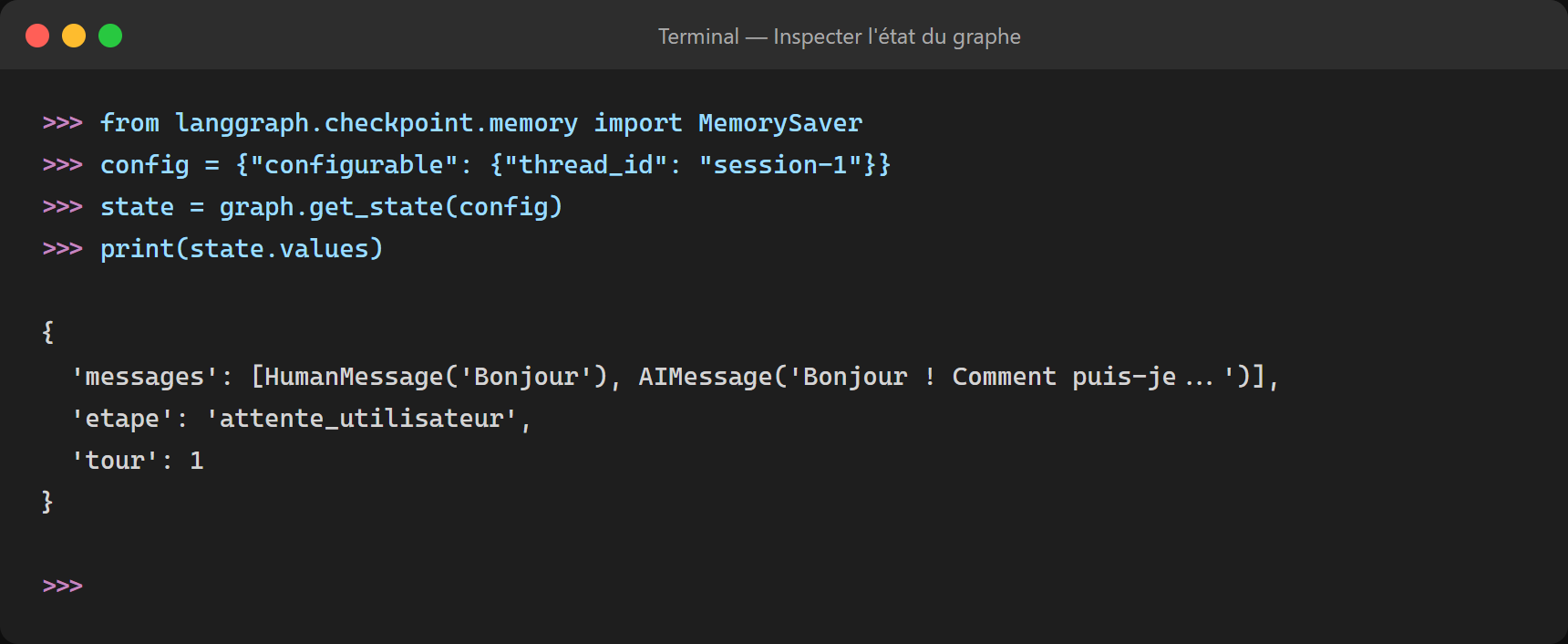Maximize the terminal with the green button
Screen dimensions: 1568x644
click(110, 36)
